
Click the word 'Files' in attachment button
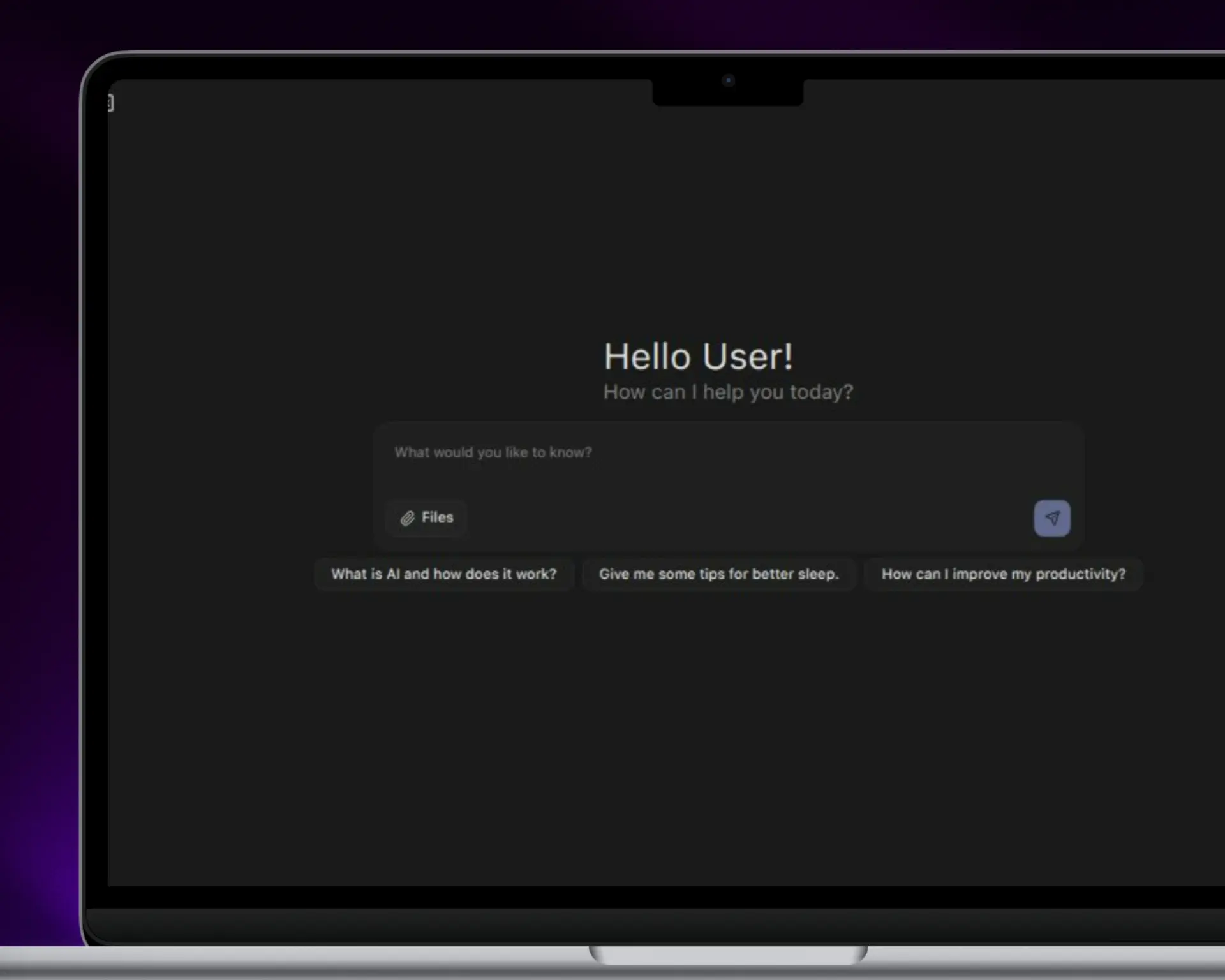tap(438, 517)
